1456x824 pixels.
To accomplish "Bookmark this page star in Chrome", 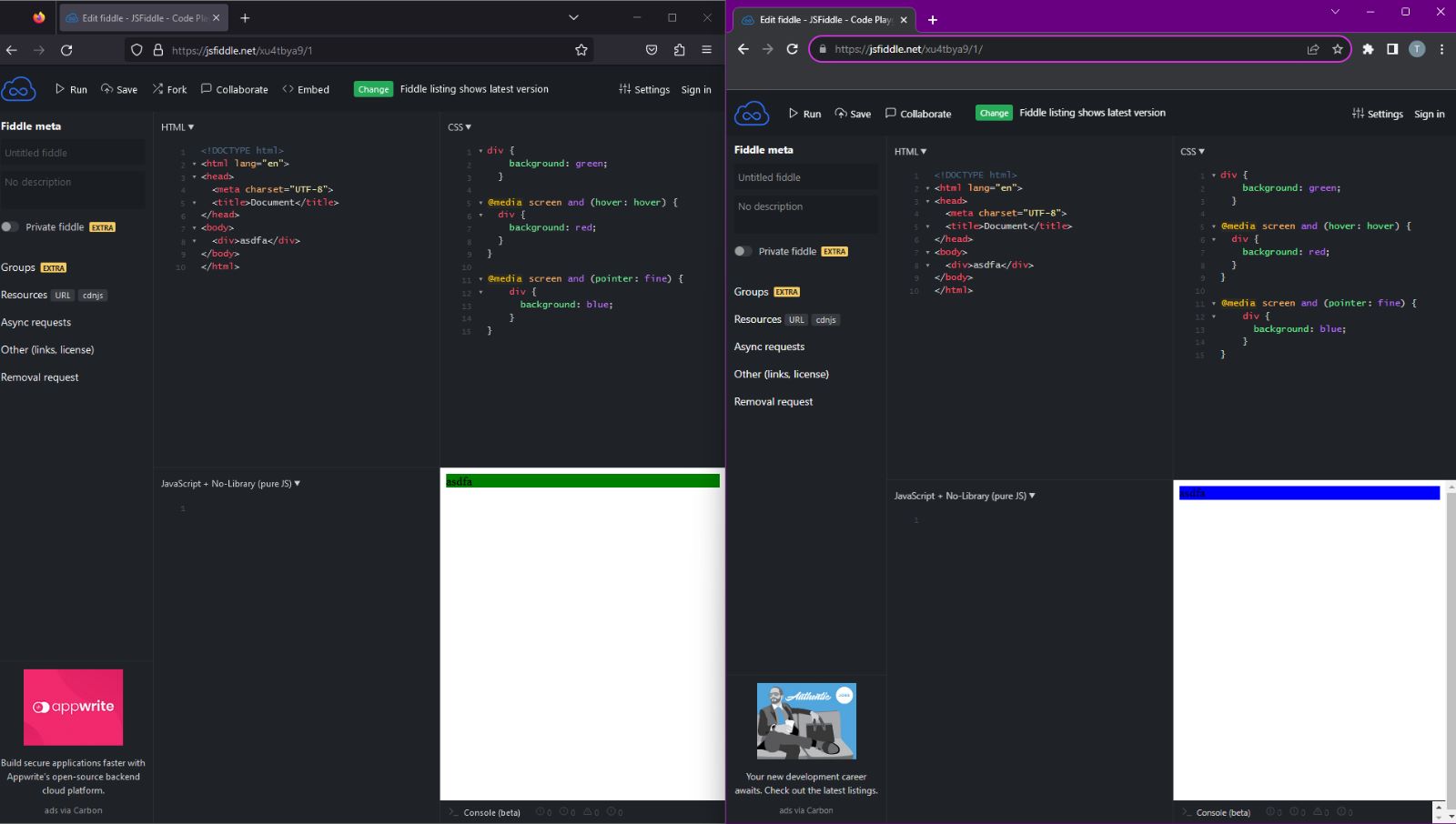I will click(1338, 49).
